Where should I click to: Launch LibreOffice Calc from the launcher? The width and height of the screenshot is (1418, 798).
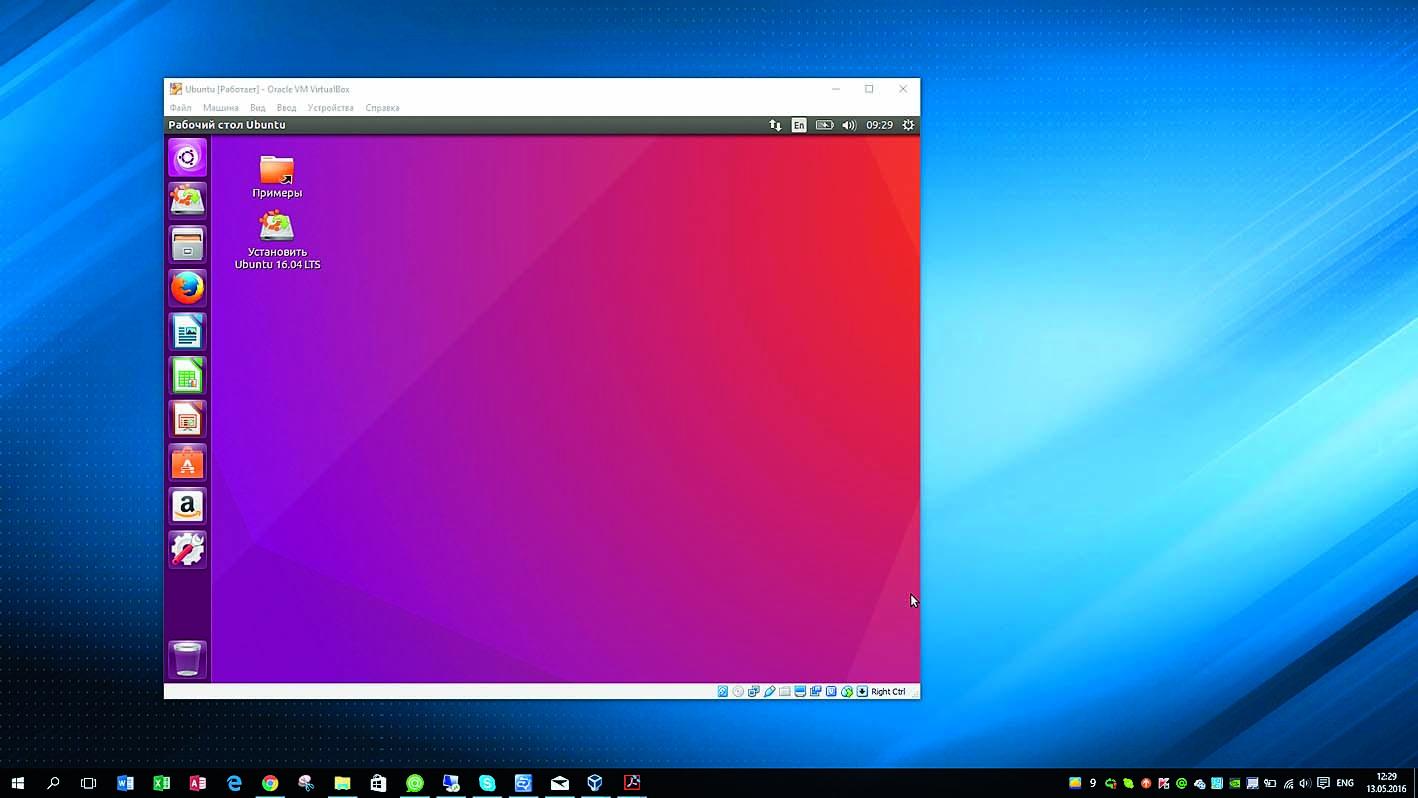[x=187, y=376]
